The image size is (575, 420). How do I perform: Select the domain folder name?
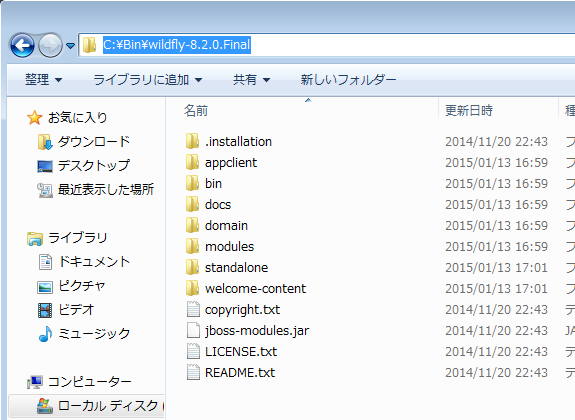click(x=226, y=226)
